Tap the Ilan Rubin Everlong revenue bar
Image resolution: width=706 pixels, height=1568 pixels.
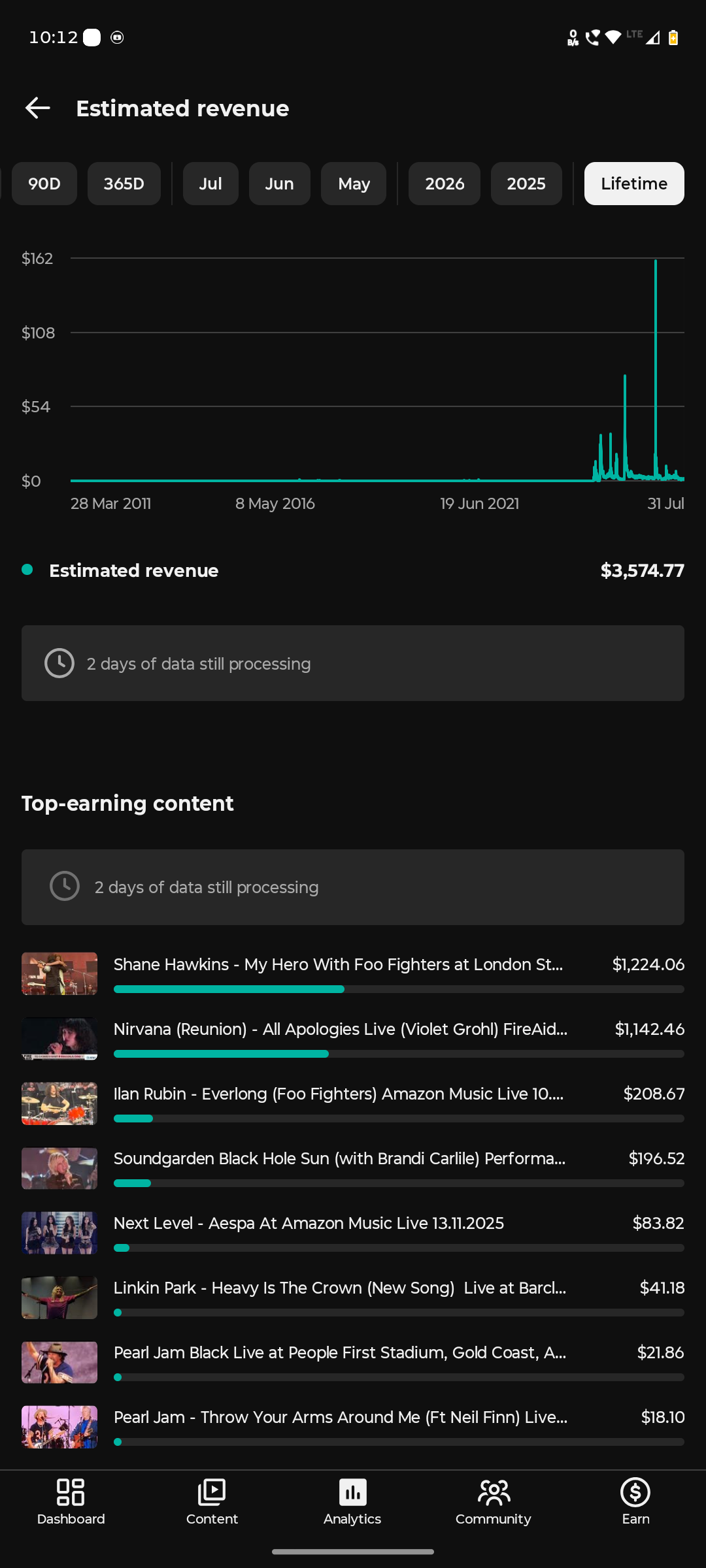pos(399,1119)
